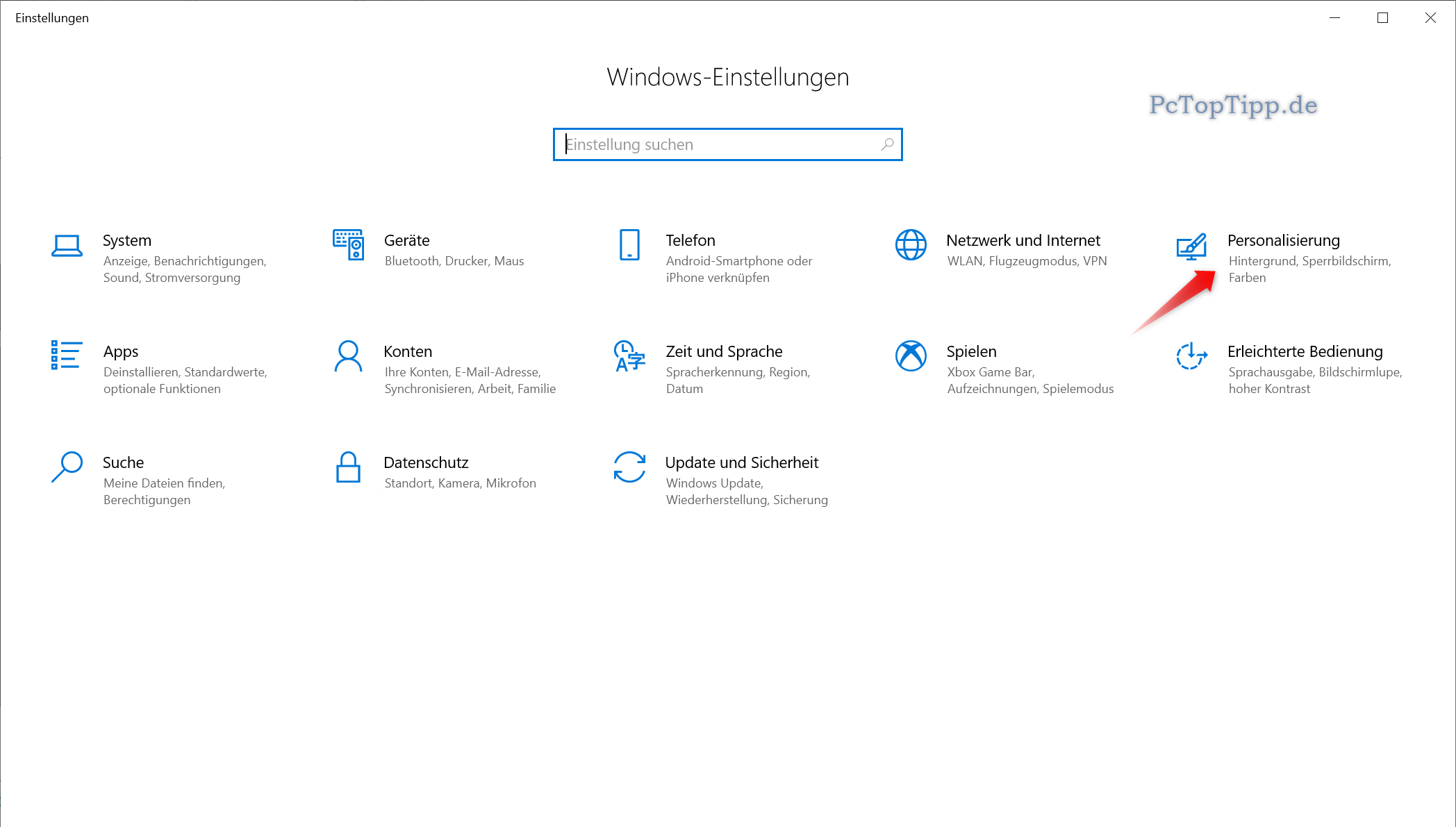Click 'WLAN, Flugzeugmodus, VPN' description
Viewport: 1456px width, 827px height.
[1027, 261]
